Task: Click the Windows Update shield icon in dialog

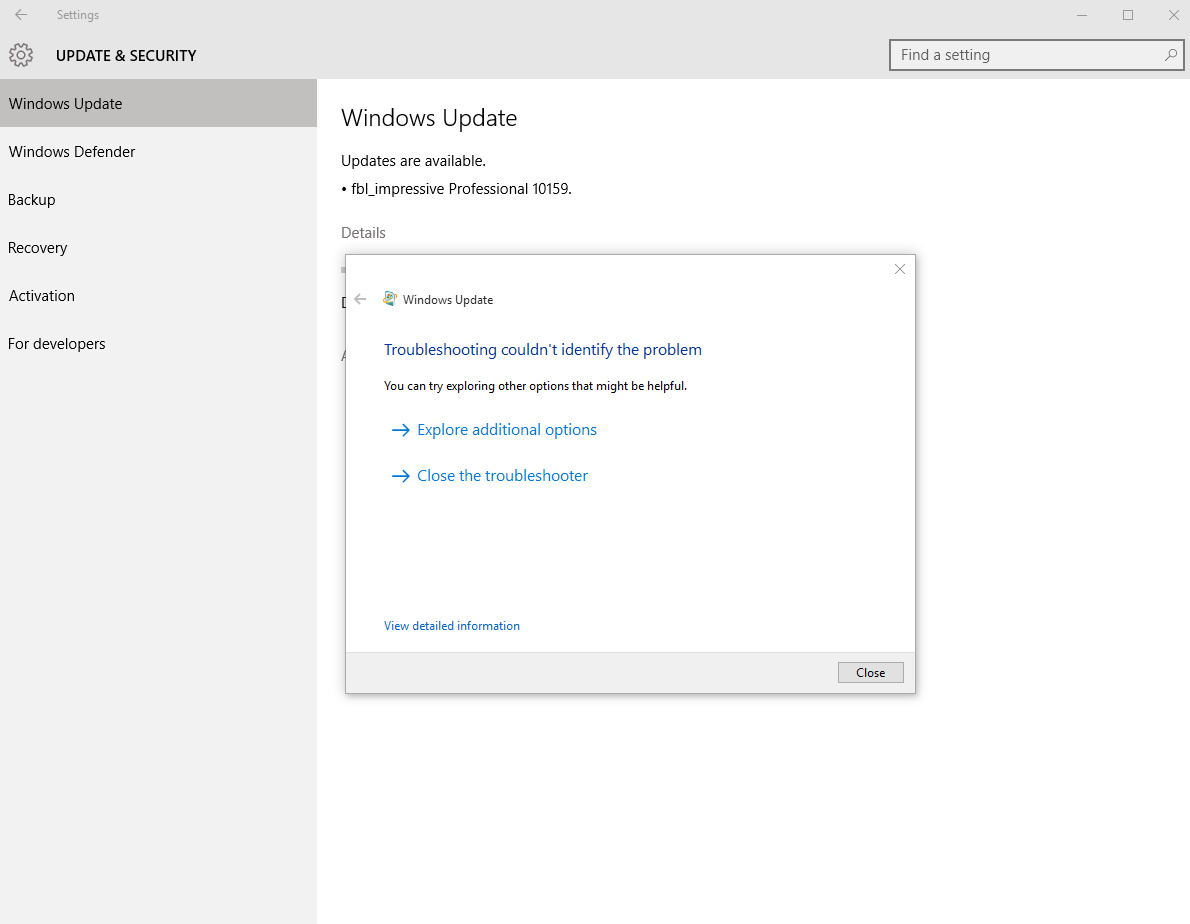Action: pyautogui.click(x=389, y=299)
